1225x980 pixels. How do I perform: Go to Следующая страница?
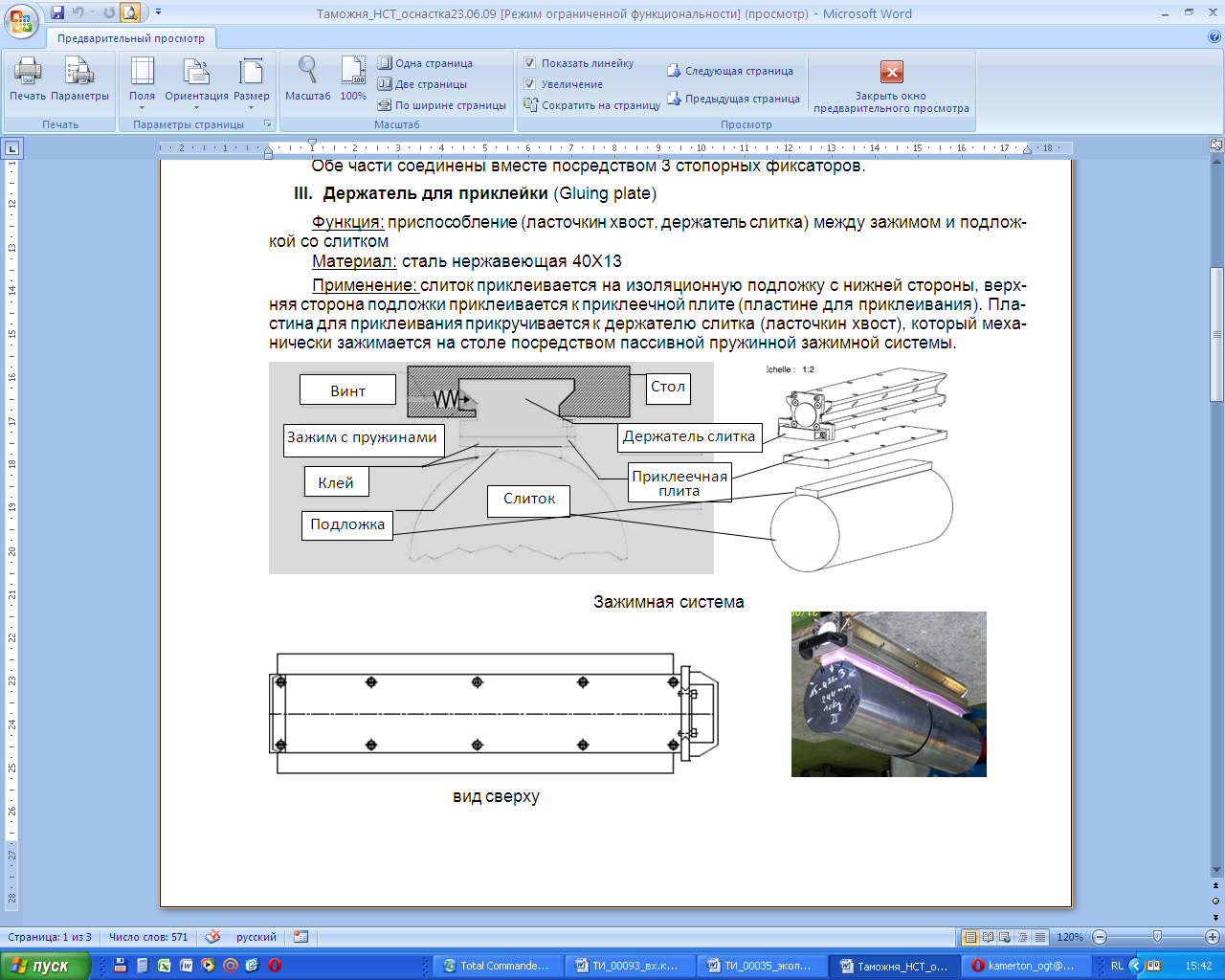(730, 71)
